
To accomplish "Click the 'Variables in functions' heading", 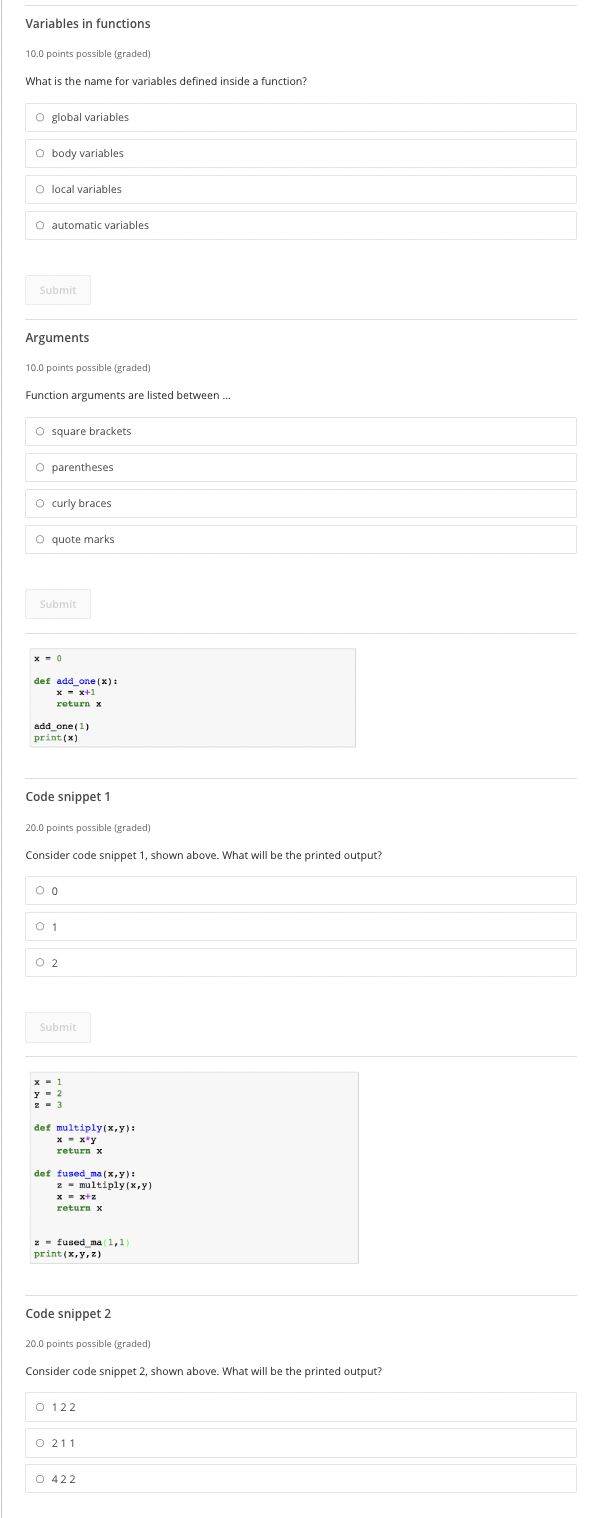I will tap(88, 23).
